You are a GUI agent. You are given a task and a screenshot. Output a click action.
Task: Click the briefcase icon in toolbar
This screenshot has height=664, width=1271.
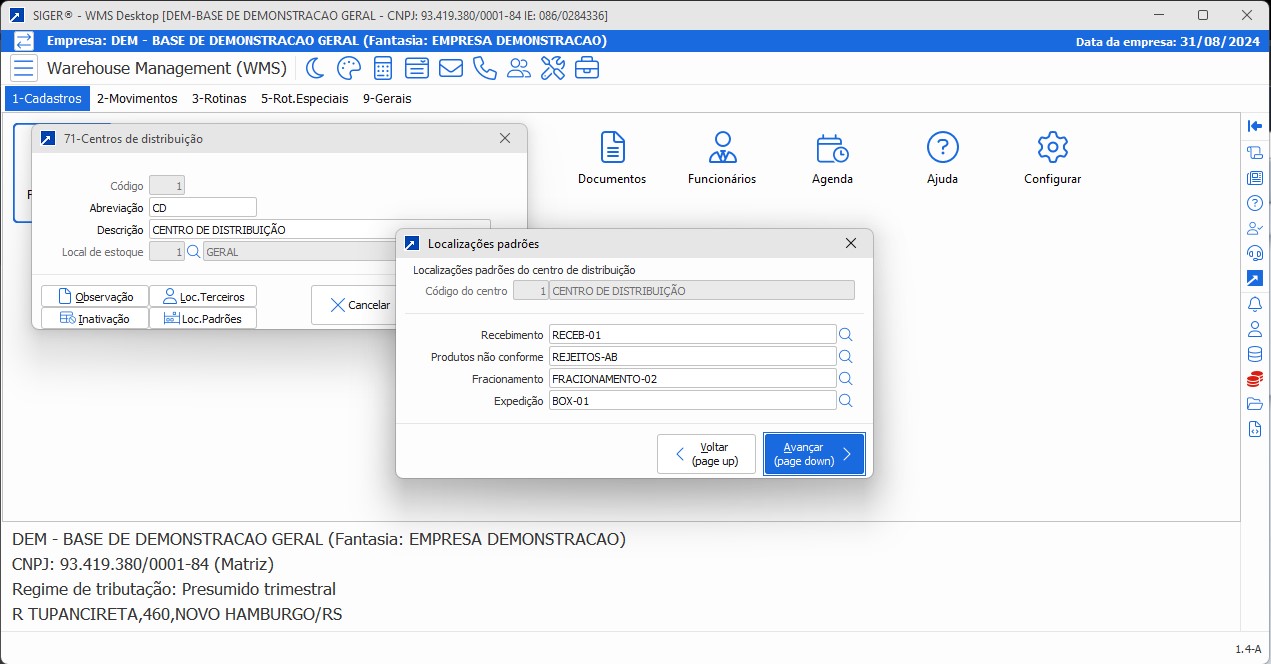[587, 68]
